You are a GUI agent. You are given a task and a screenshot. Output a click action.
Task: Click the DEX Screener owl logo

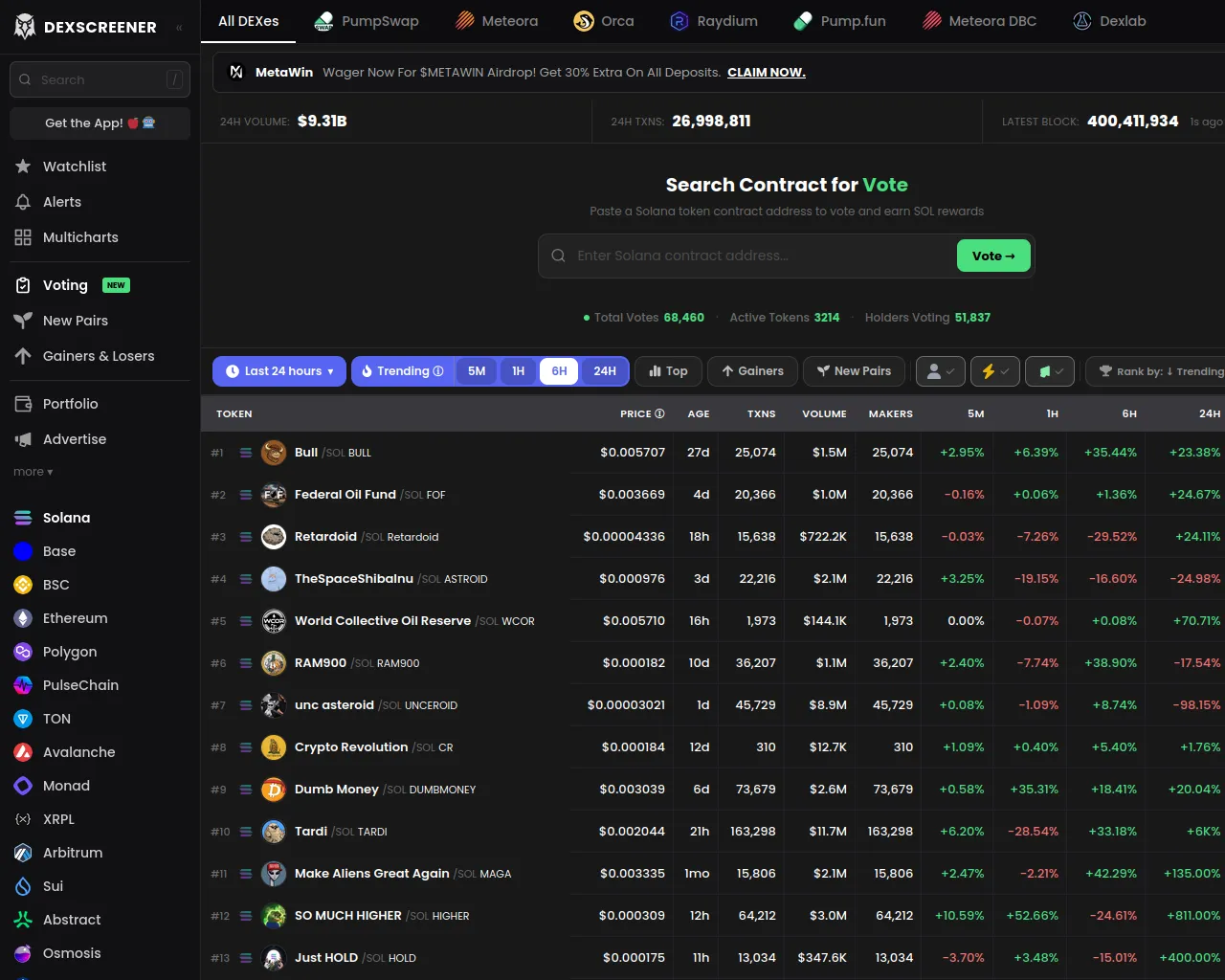tap(25, 27)
